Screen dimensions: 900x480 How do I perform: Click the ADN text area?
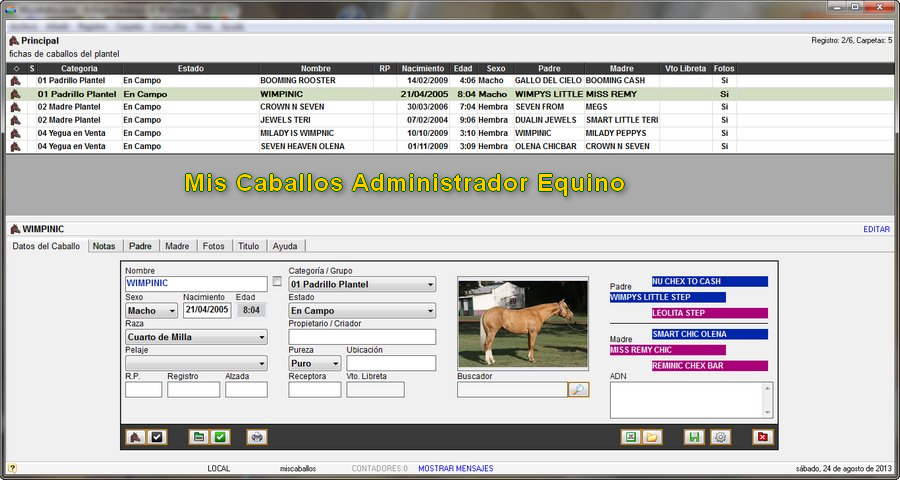[687, 400]
